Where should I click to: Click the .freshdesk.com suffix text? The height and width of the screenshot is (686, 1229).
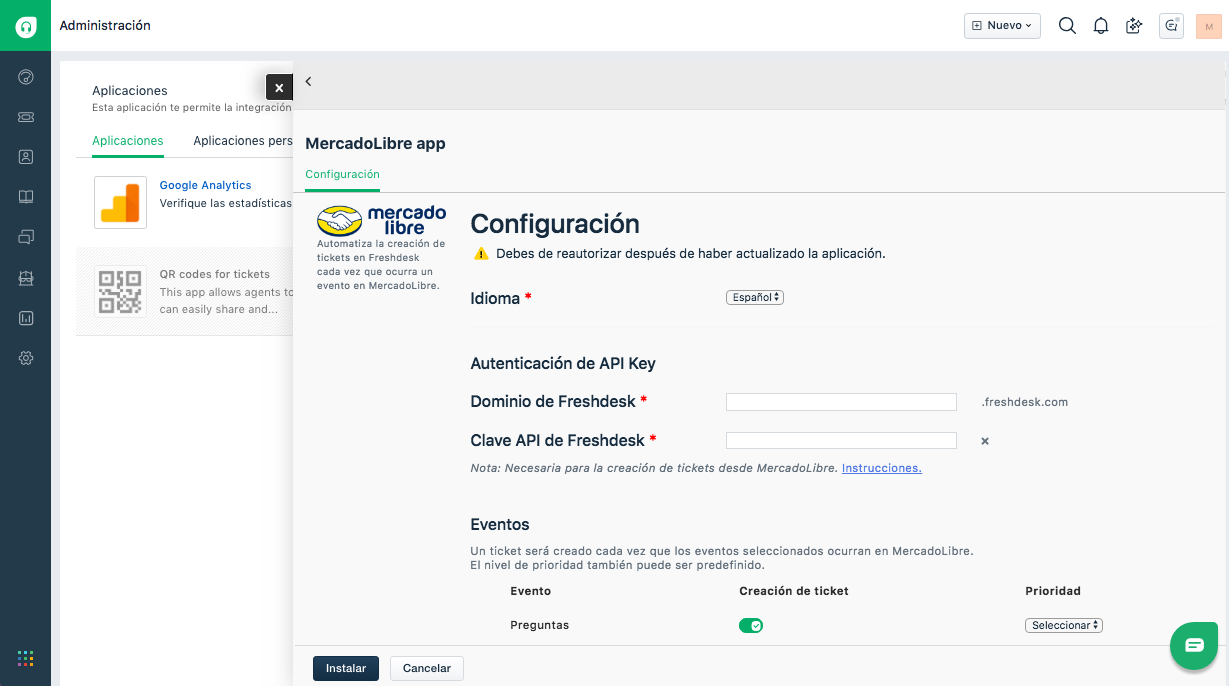(x=1025, y=402)
